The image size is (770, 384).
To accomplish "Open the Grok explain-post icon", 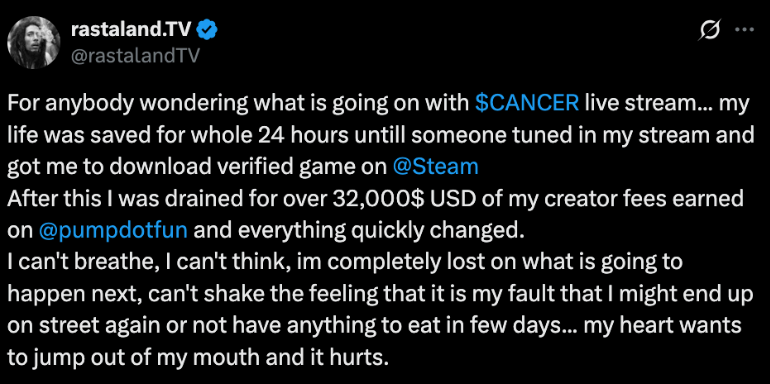I will [x=710, y=31].
